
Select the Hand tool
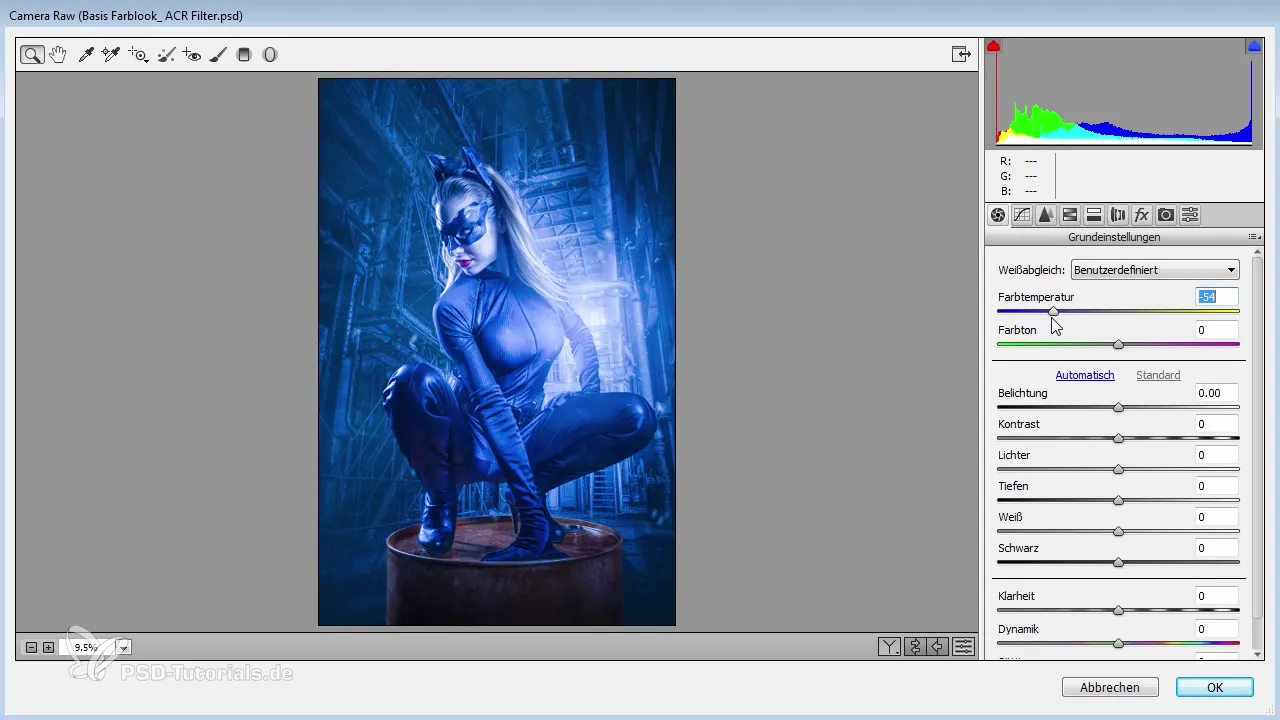(x=58, y=55)
